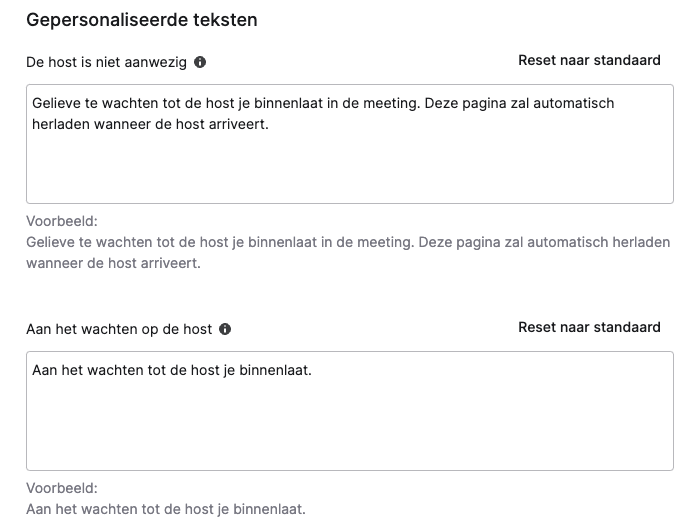Click the first 'Voorbeeld:' caption

[62, 221]
